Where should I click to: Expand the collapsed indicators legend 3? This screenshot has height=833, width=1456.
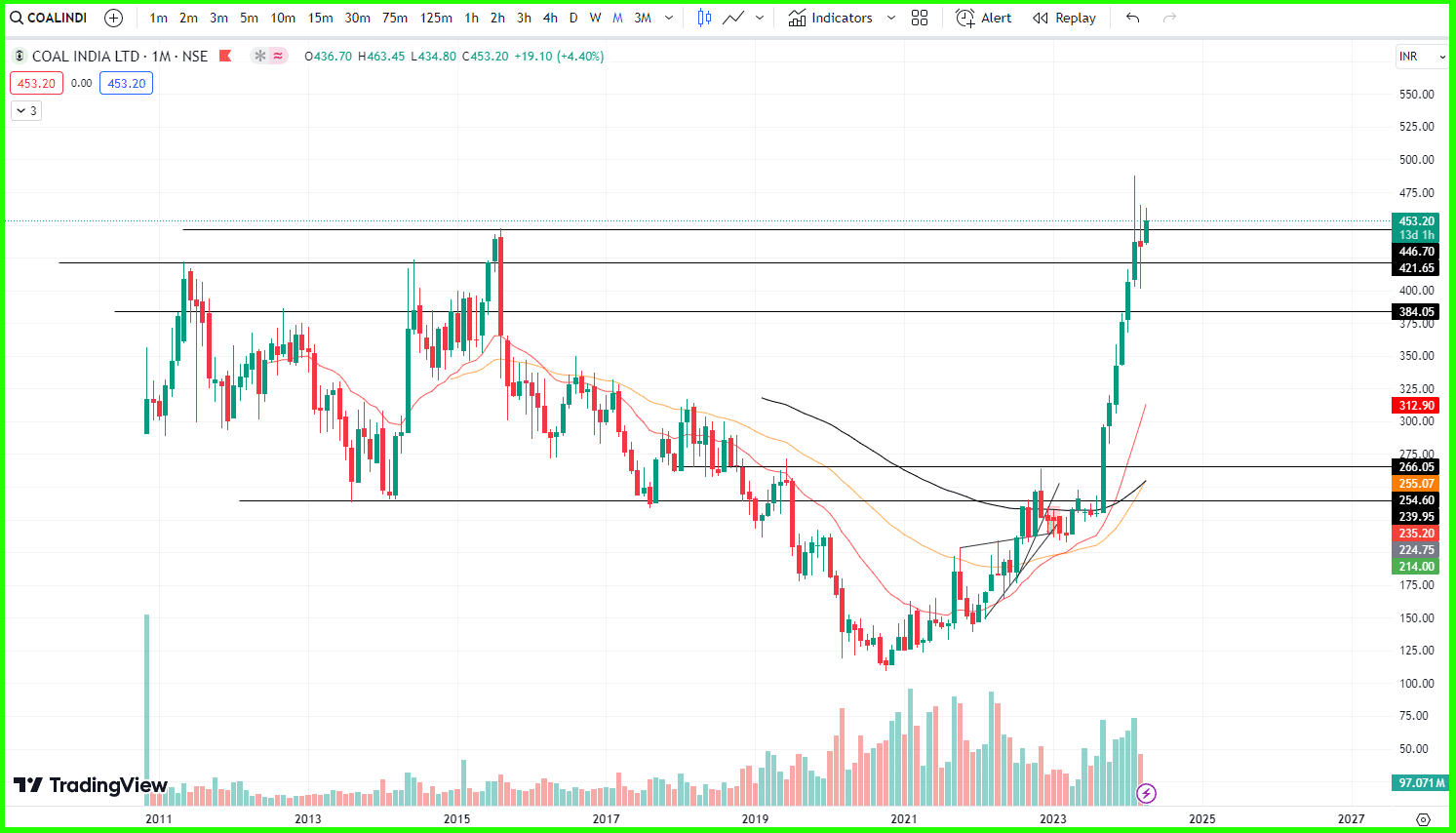(26, 111)
